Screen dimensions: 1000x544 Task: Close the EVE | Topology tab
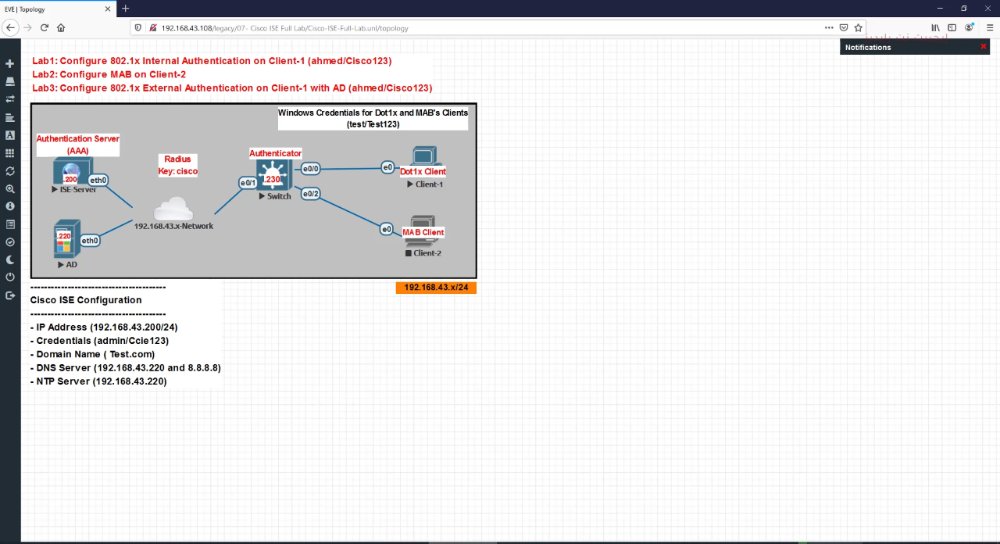(x=107, y=9)
